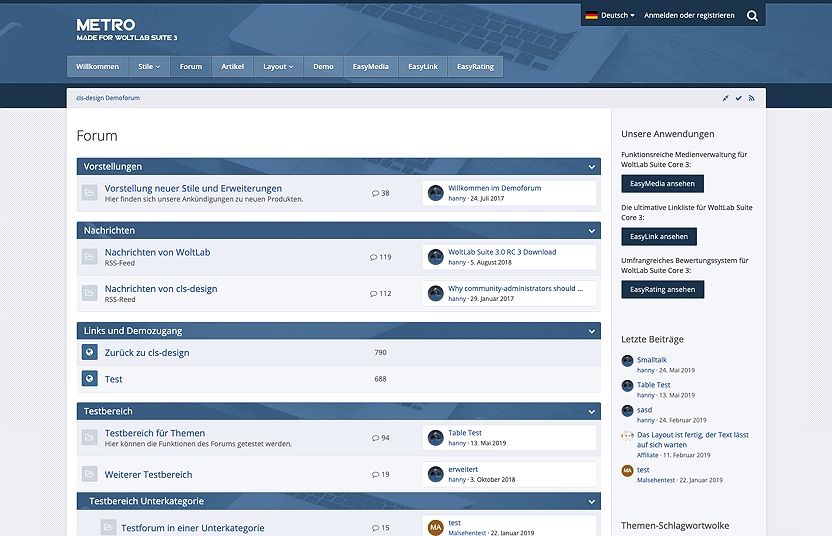Follow the Zurück zu cls-design link
This screenshot has width=832, height=536.
147,353
